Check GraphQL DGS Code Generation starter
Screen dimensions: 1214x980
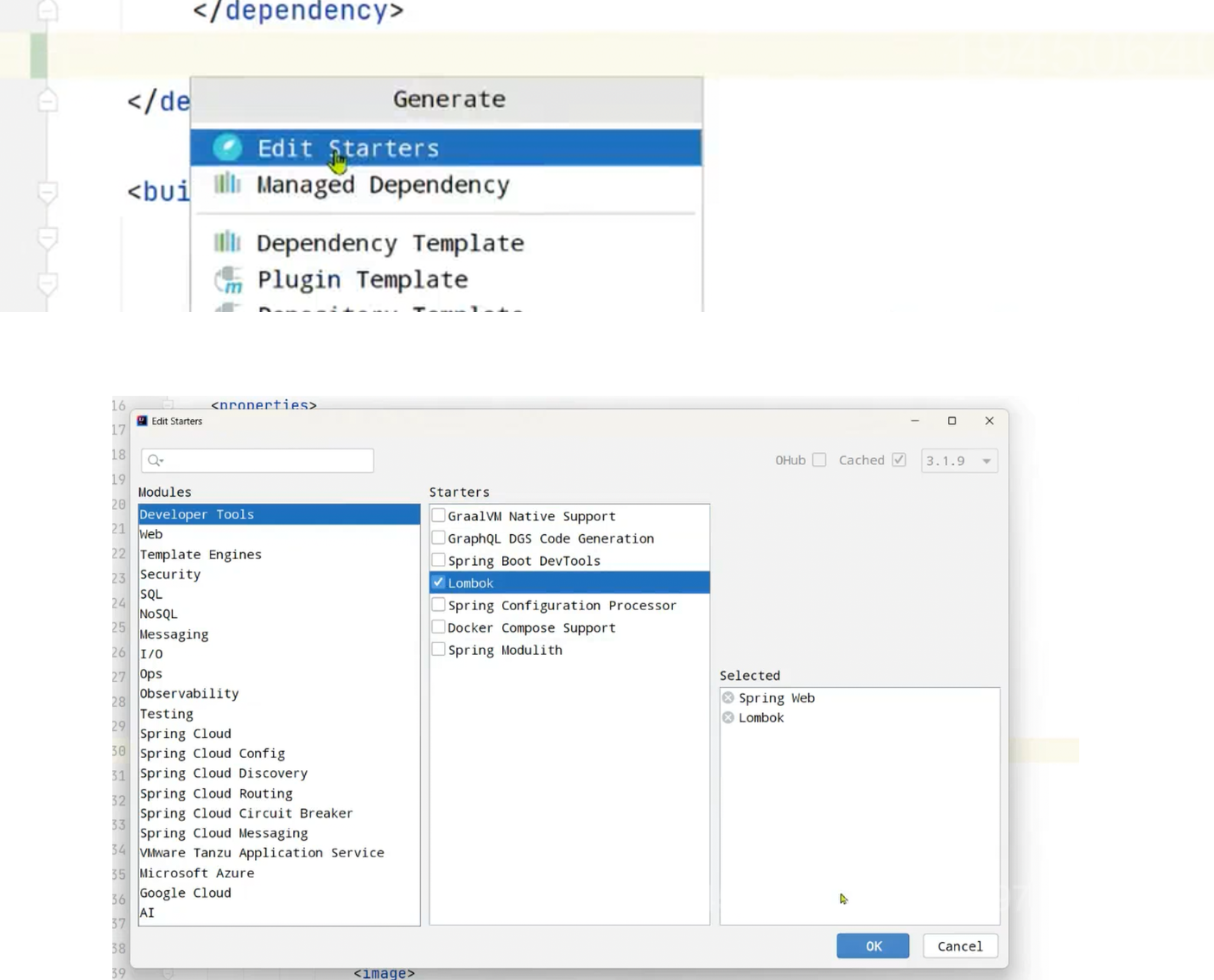pyautogui.click(x=439, y=538)
